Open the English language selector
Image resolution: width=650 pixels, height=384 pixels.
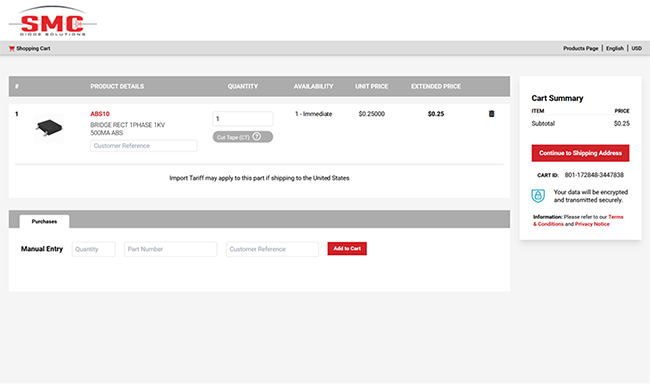click(x=615, y=49)
